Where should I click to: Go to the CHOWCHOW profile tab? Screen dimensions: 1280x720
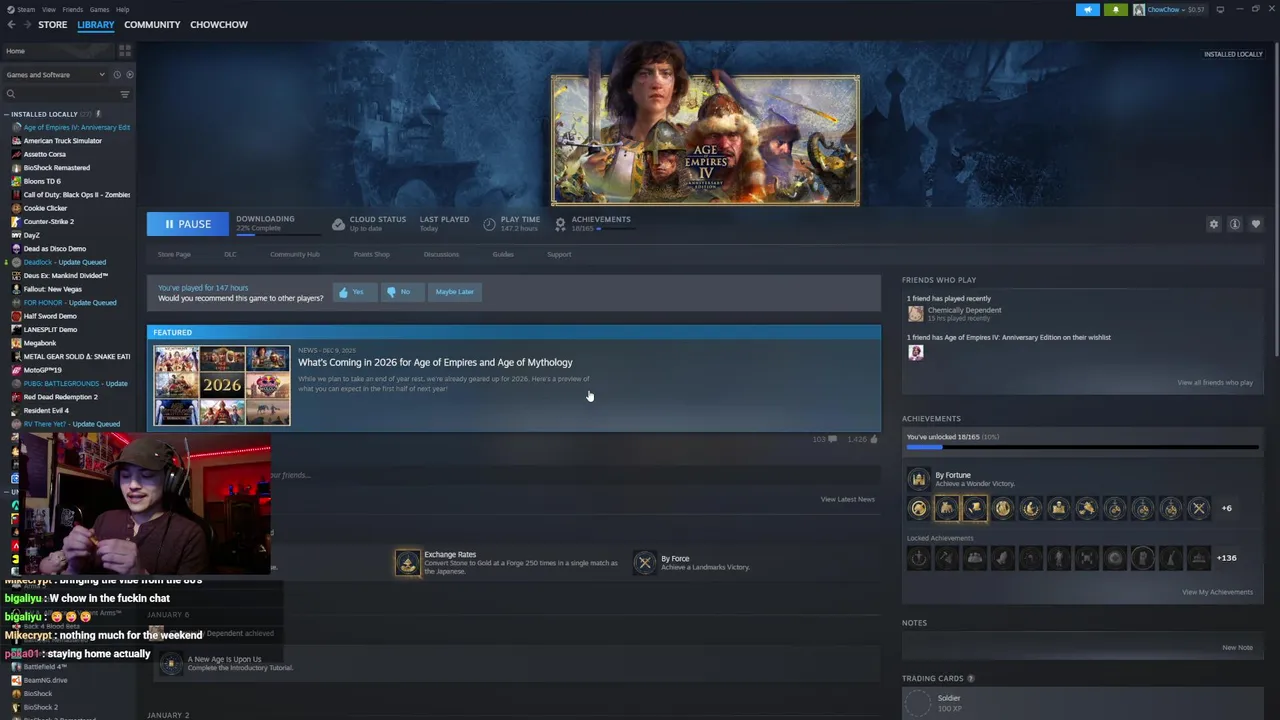click(219, 25)
